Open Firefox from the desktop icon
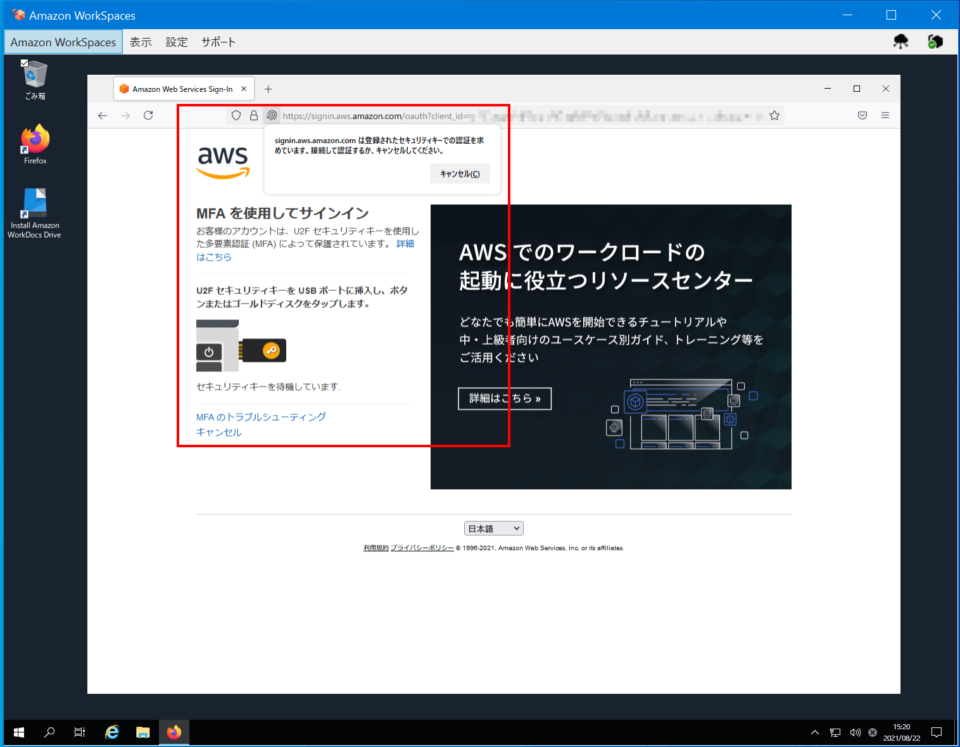Image resolution: width=960 pixels, height=747 pixels. point(33,140)
